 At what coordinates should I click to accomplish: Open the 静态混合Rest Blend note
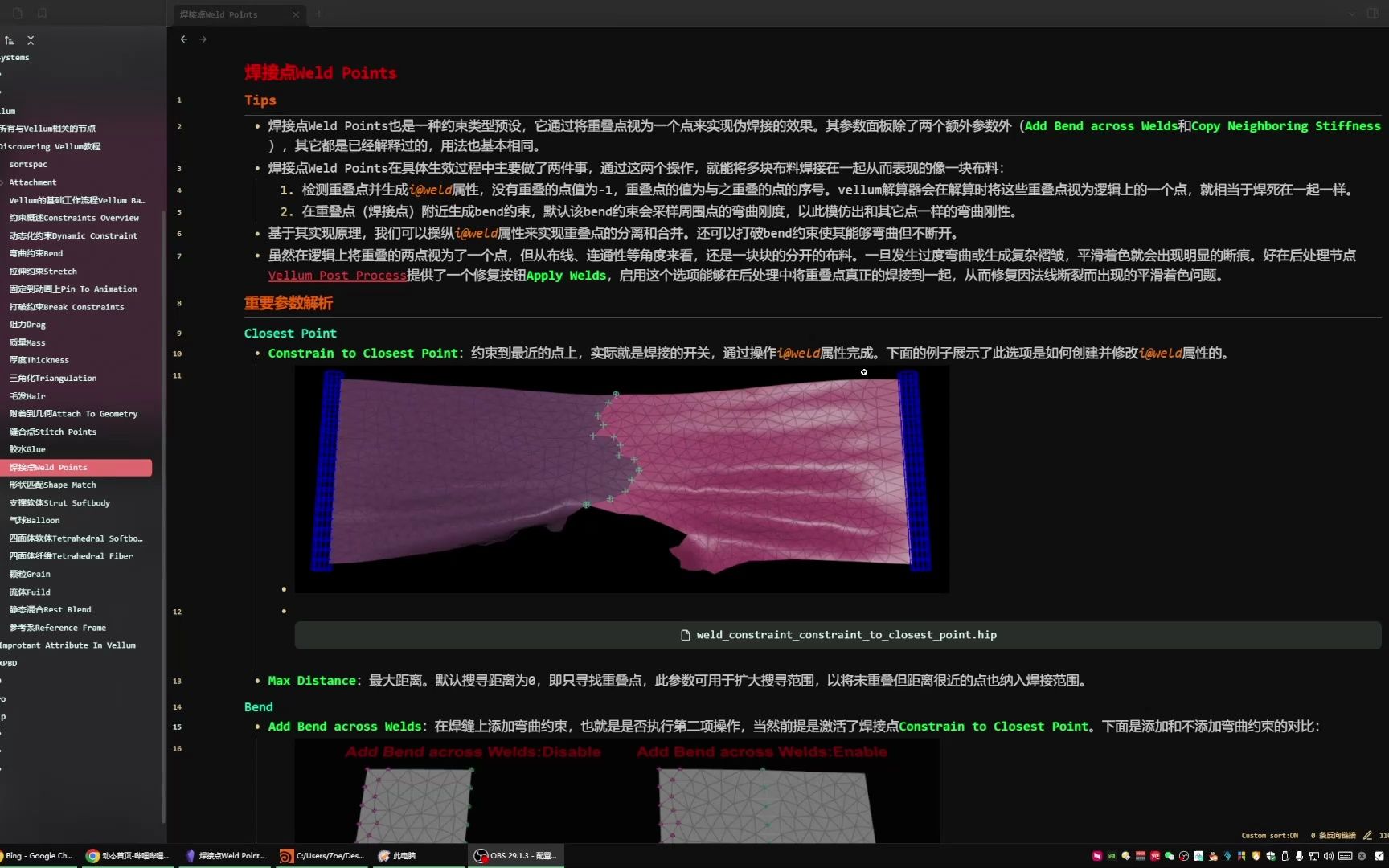tap(50, 610)
